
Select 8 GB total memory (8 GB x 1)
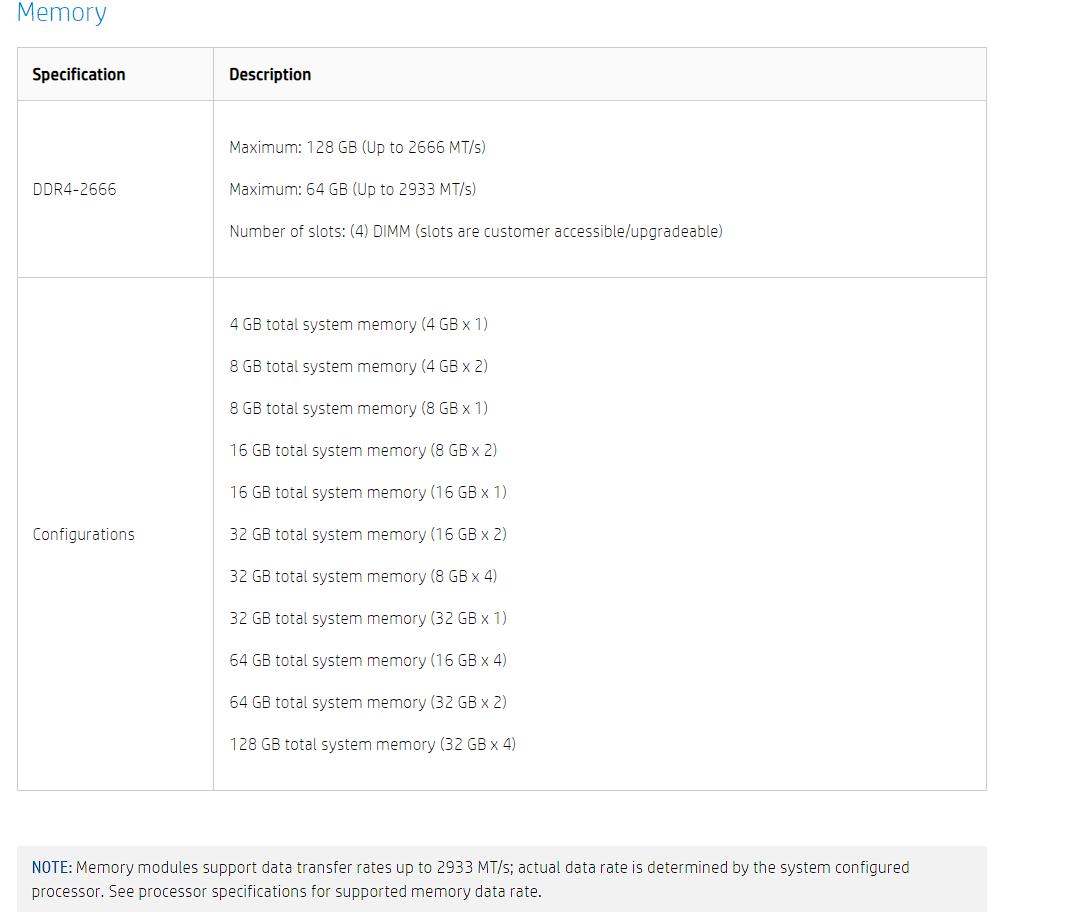pyautogui.click(x=359, y=408)
